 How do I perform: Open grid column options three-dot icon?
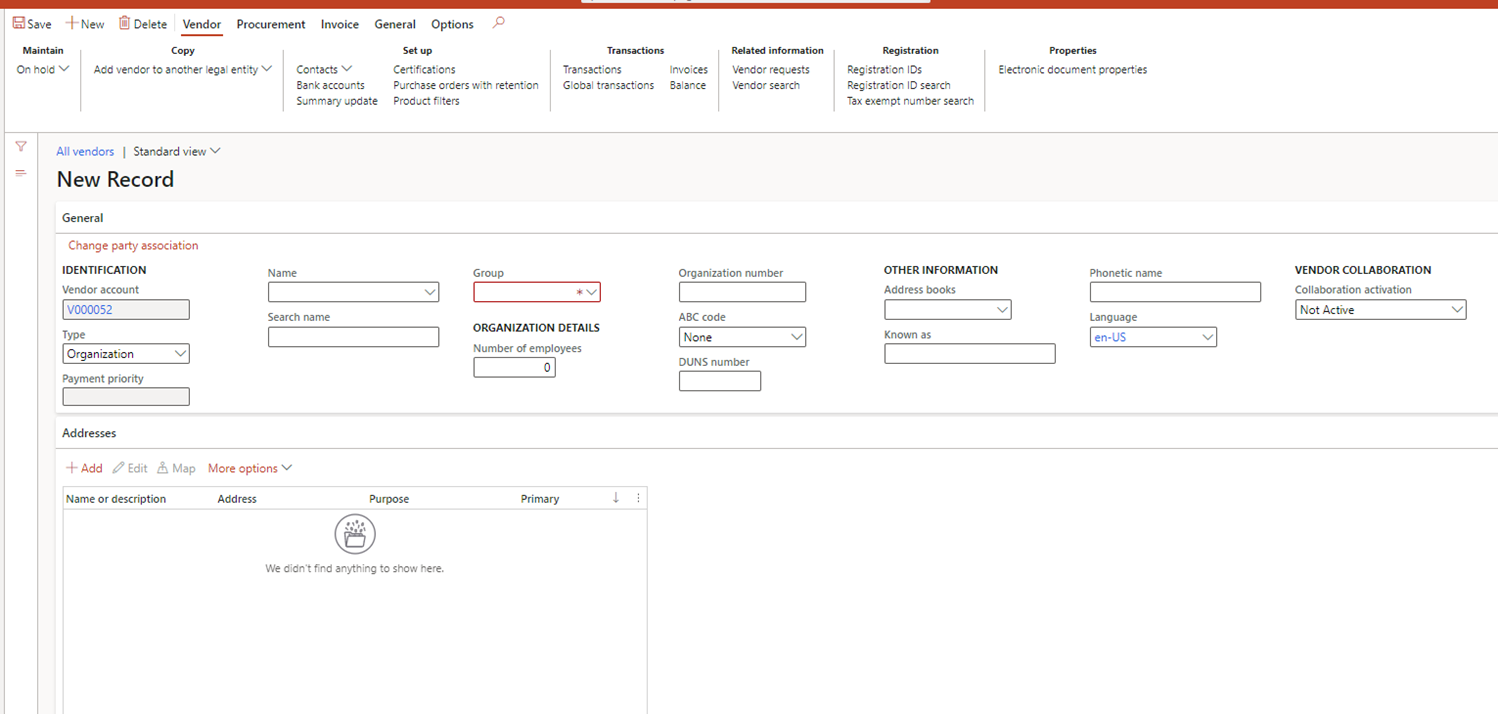point(638,498)
